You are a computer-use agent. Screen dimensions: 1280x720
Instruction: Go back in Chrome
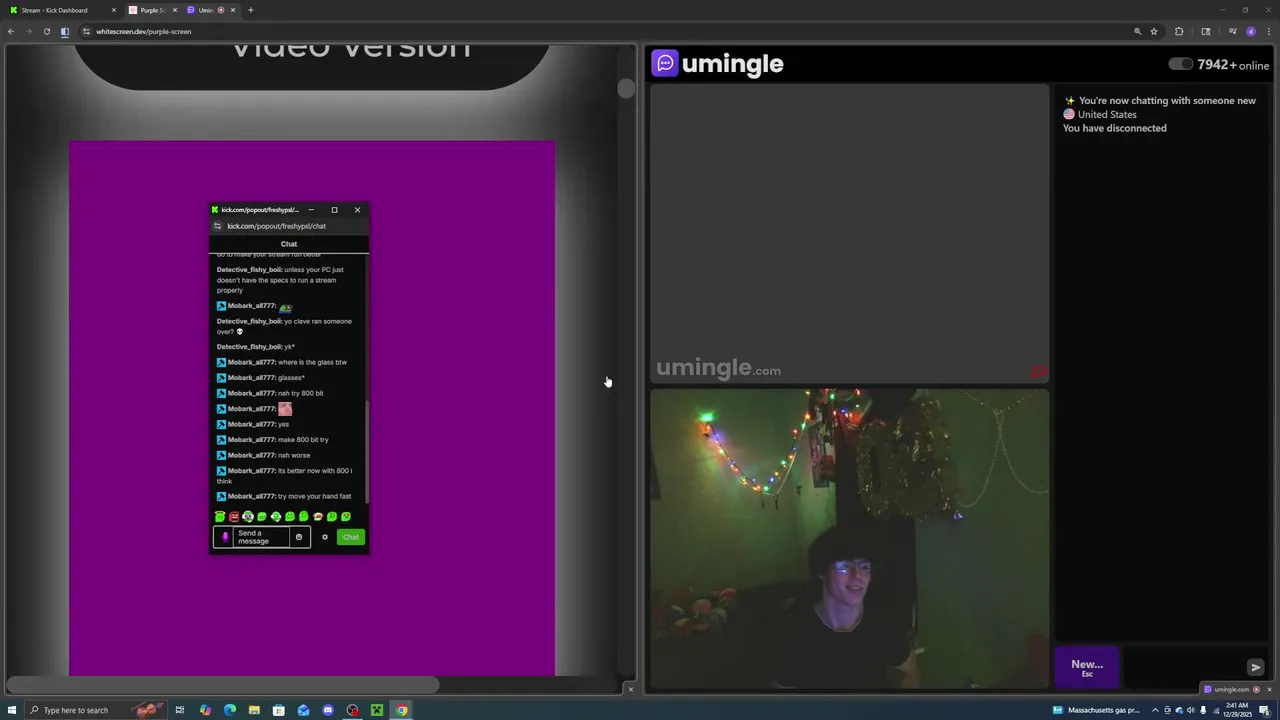[x=11, y=31]
